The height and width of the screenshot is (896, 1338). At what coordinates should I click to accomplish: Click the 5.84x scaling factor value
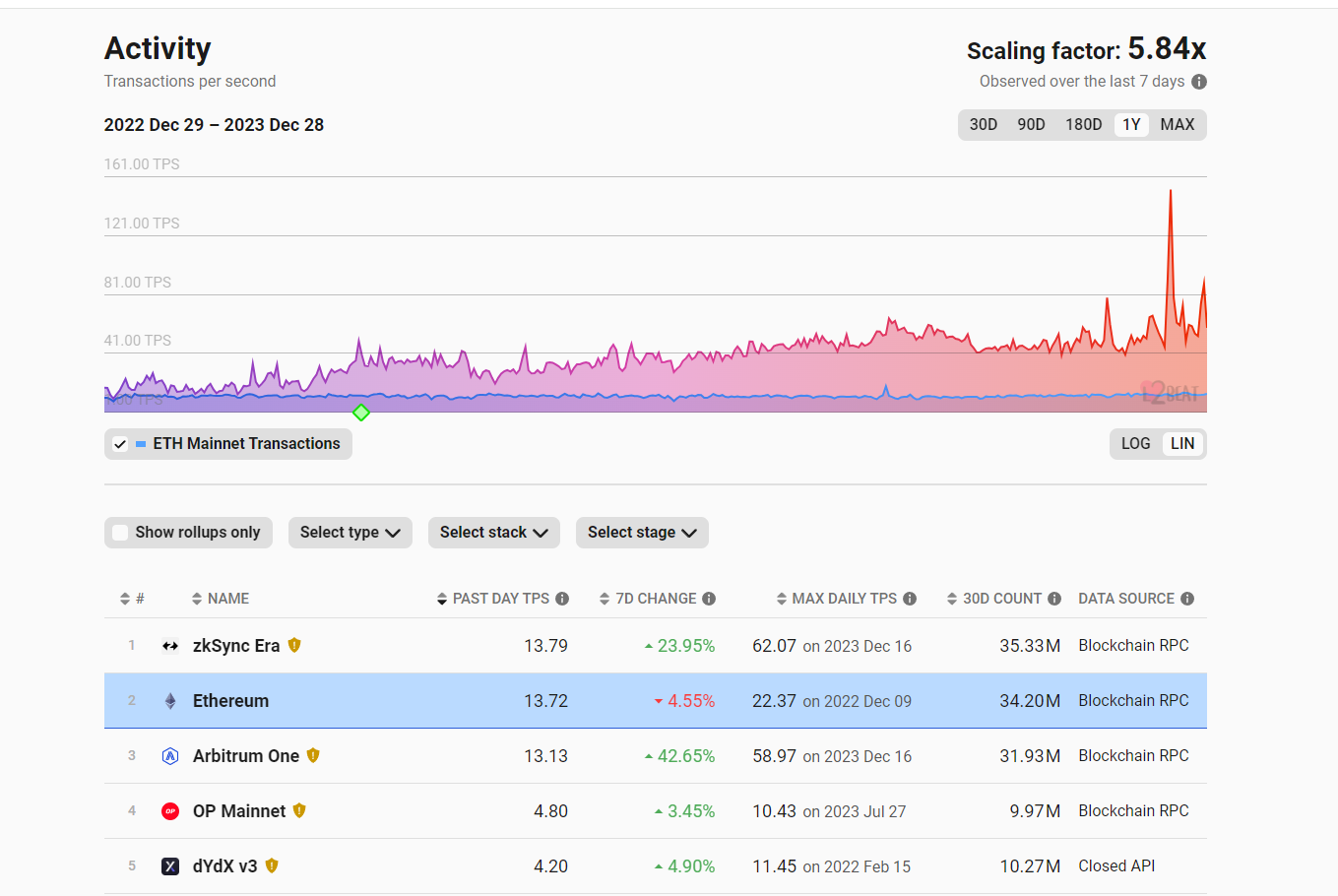(1167, 48)
